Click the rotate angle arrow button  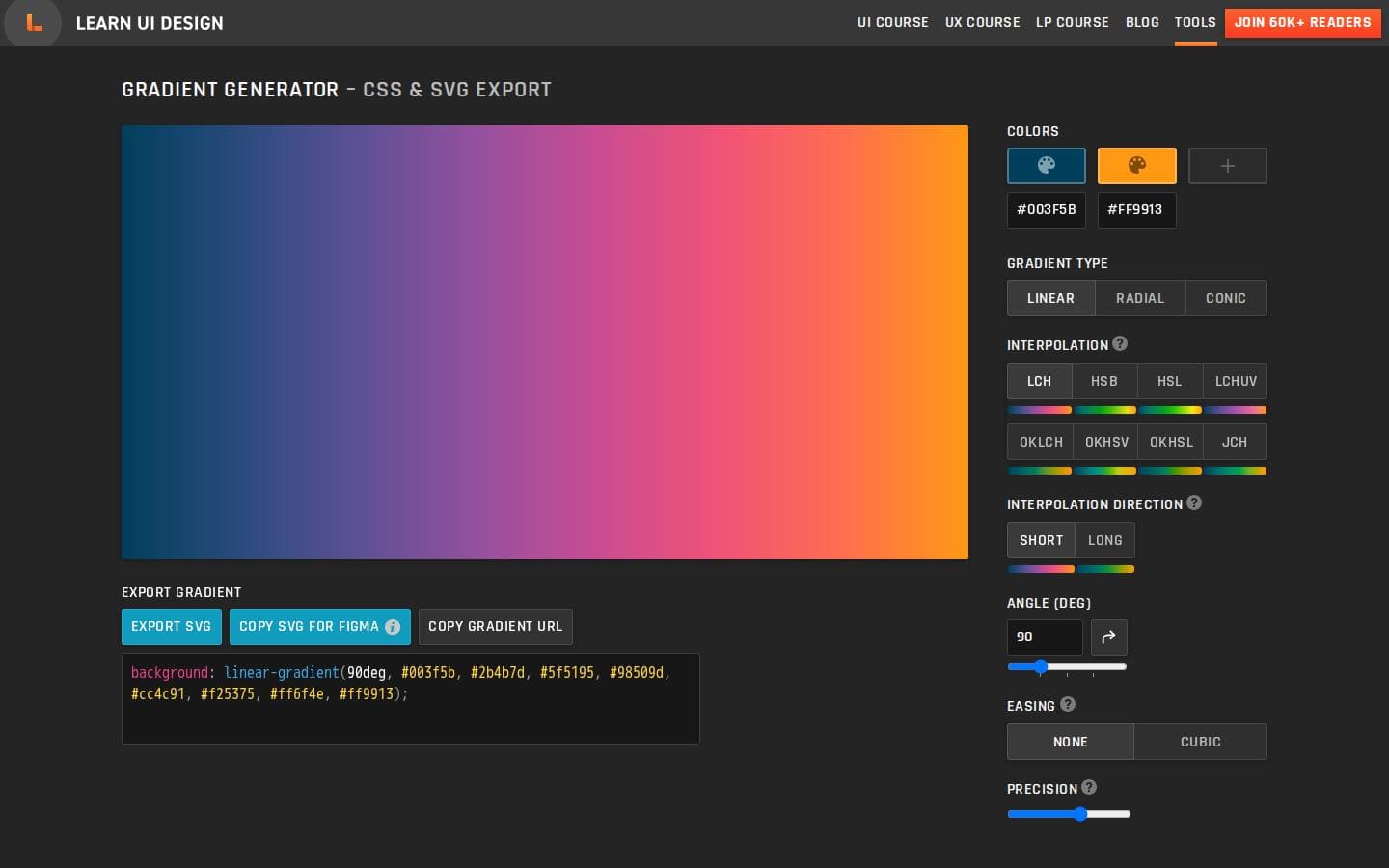tap(1109, 637)
